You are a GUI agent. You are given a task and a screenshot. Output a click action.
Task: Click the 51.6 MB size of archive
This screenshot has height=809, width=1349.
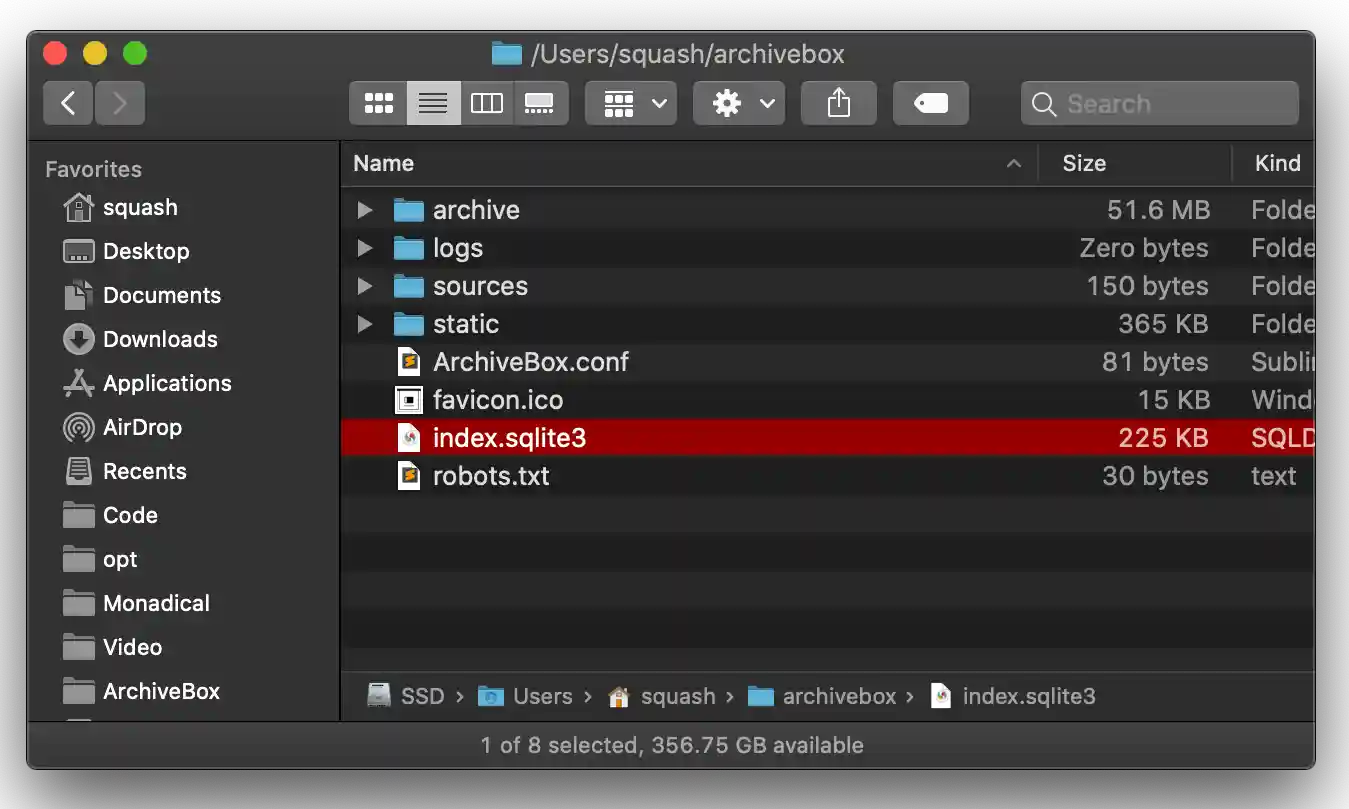[x=1158, y=210]
